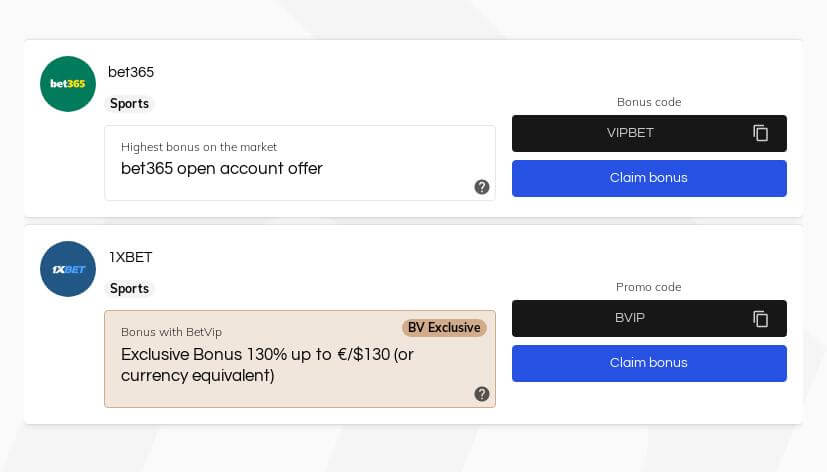827x472 pixels.
Task: Copy the VIPBET bonus code using copy icon
Action: (760, 133)
